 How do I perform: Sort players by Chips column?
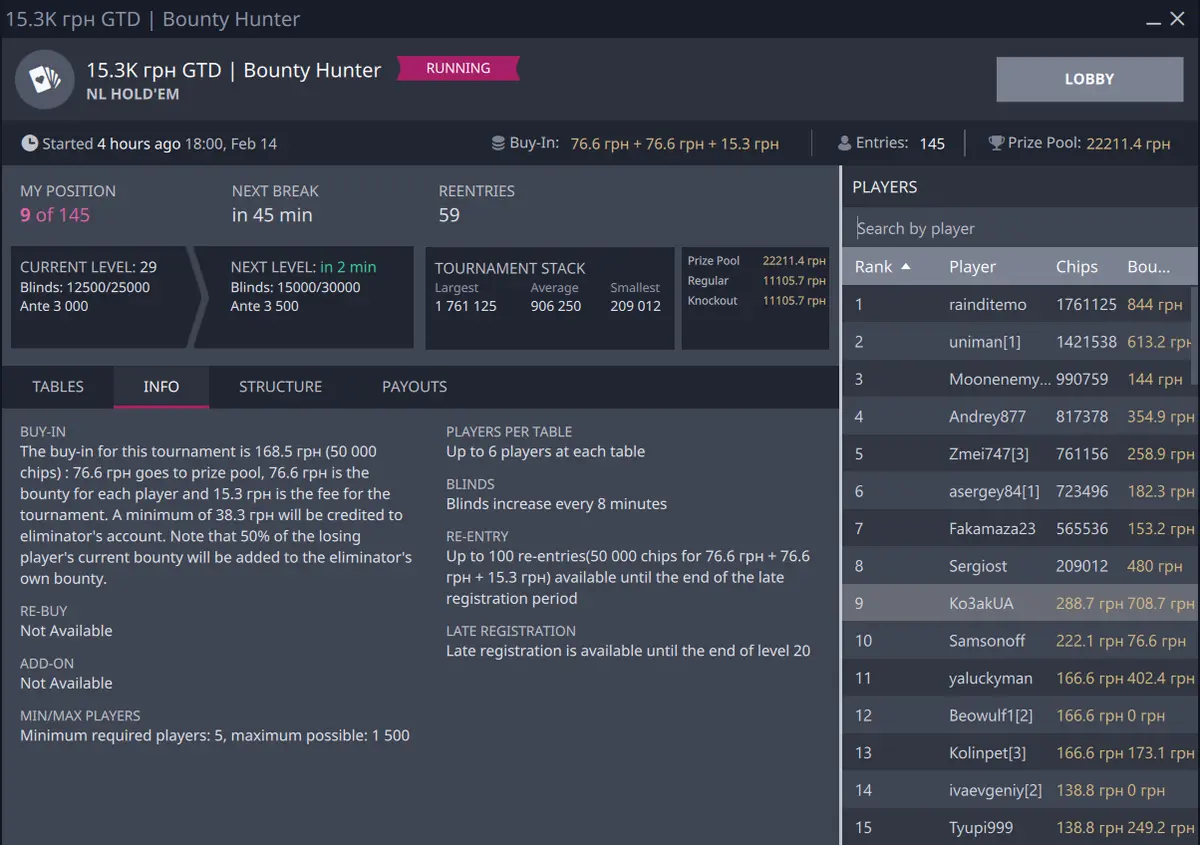[1076, 267]
